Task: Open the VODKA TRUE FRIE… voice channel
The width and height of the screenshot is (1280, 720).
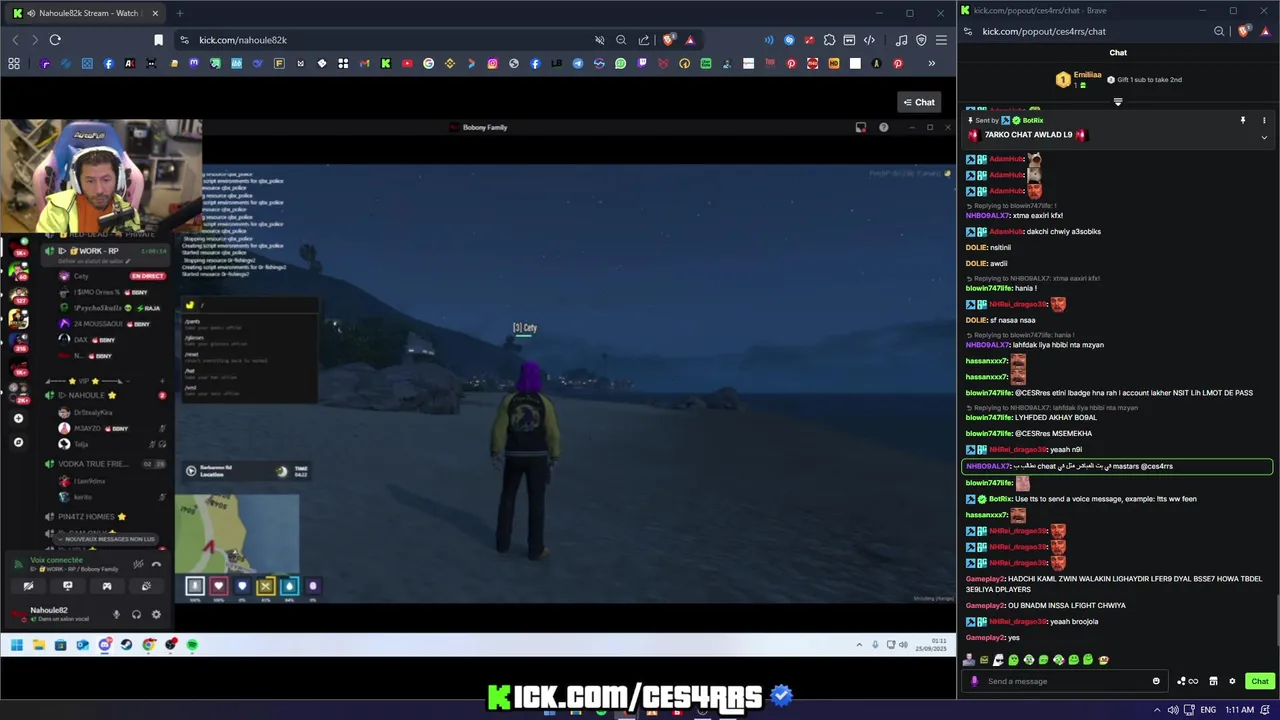Action: point(106,464)
